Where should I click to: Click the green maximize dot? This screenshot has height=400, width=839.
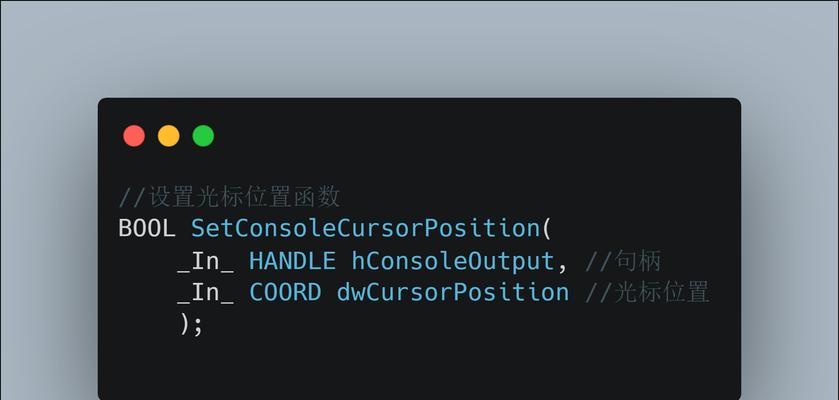(x=203, y=136)
